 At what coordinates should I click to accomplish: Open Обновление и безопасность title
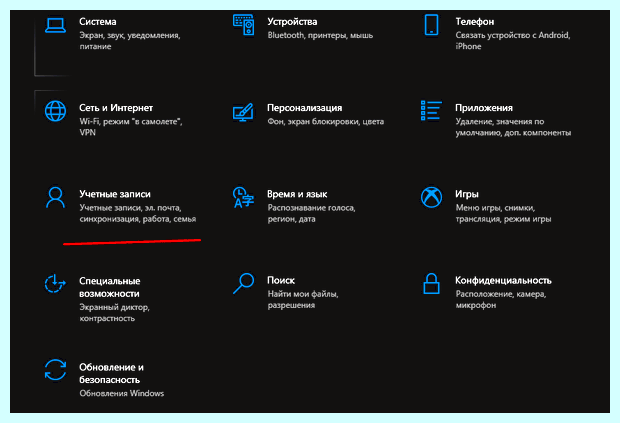pyautogui.click(x=111, y=374)
